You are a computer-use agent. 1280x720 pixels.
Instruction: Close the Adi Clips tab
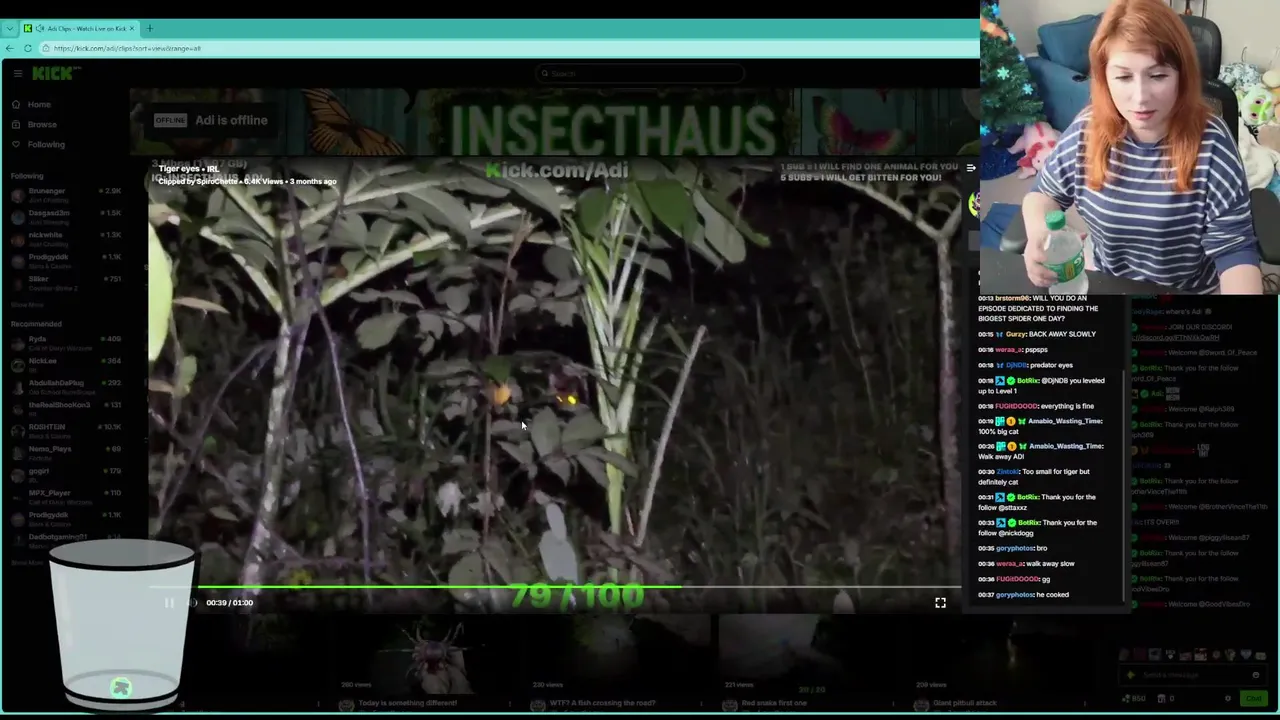tap(133, 28)
